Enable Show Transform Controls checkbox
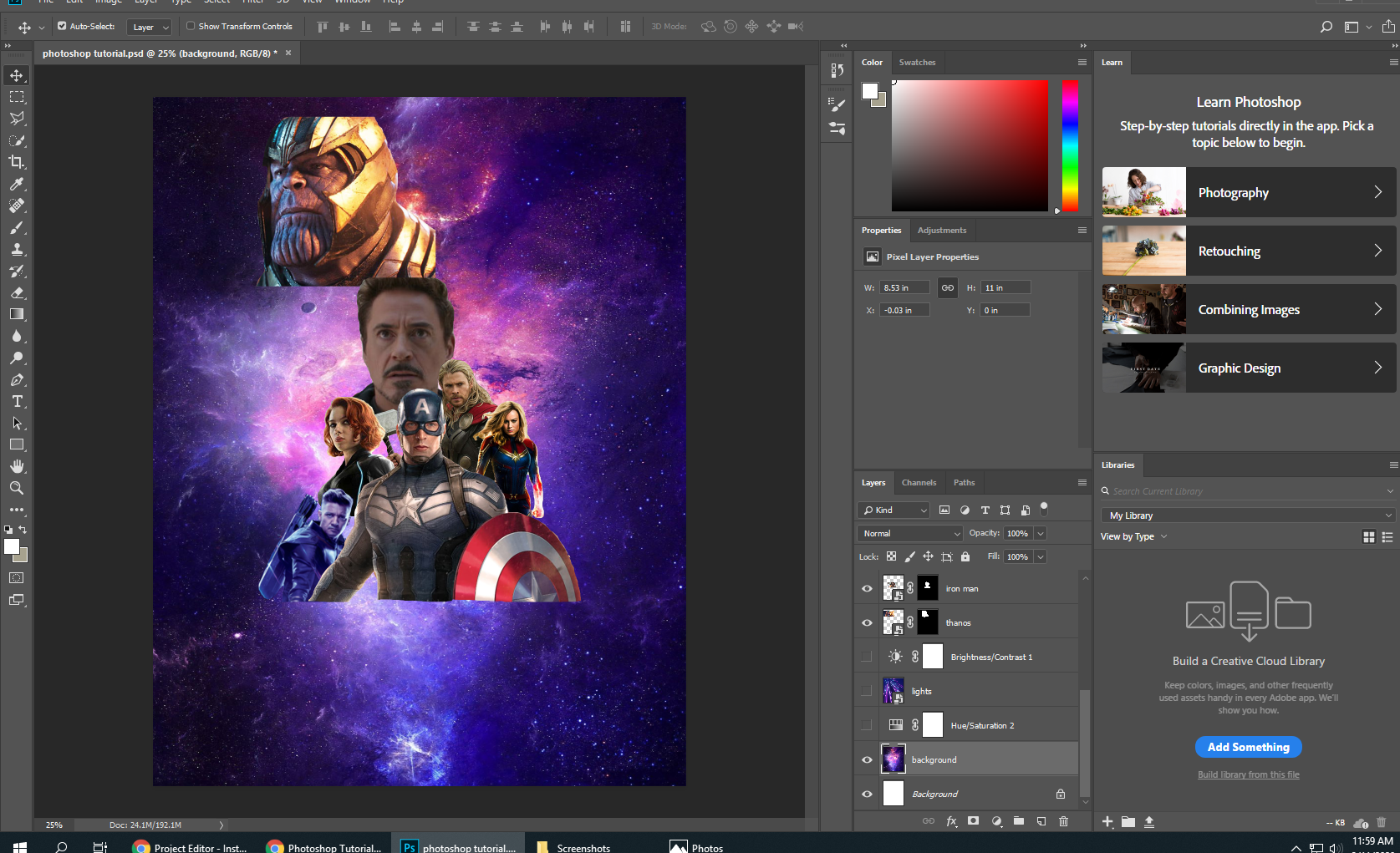The image size is (1400, 853). click(191, 26)
